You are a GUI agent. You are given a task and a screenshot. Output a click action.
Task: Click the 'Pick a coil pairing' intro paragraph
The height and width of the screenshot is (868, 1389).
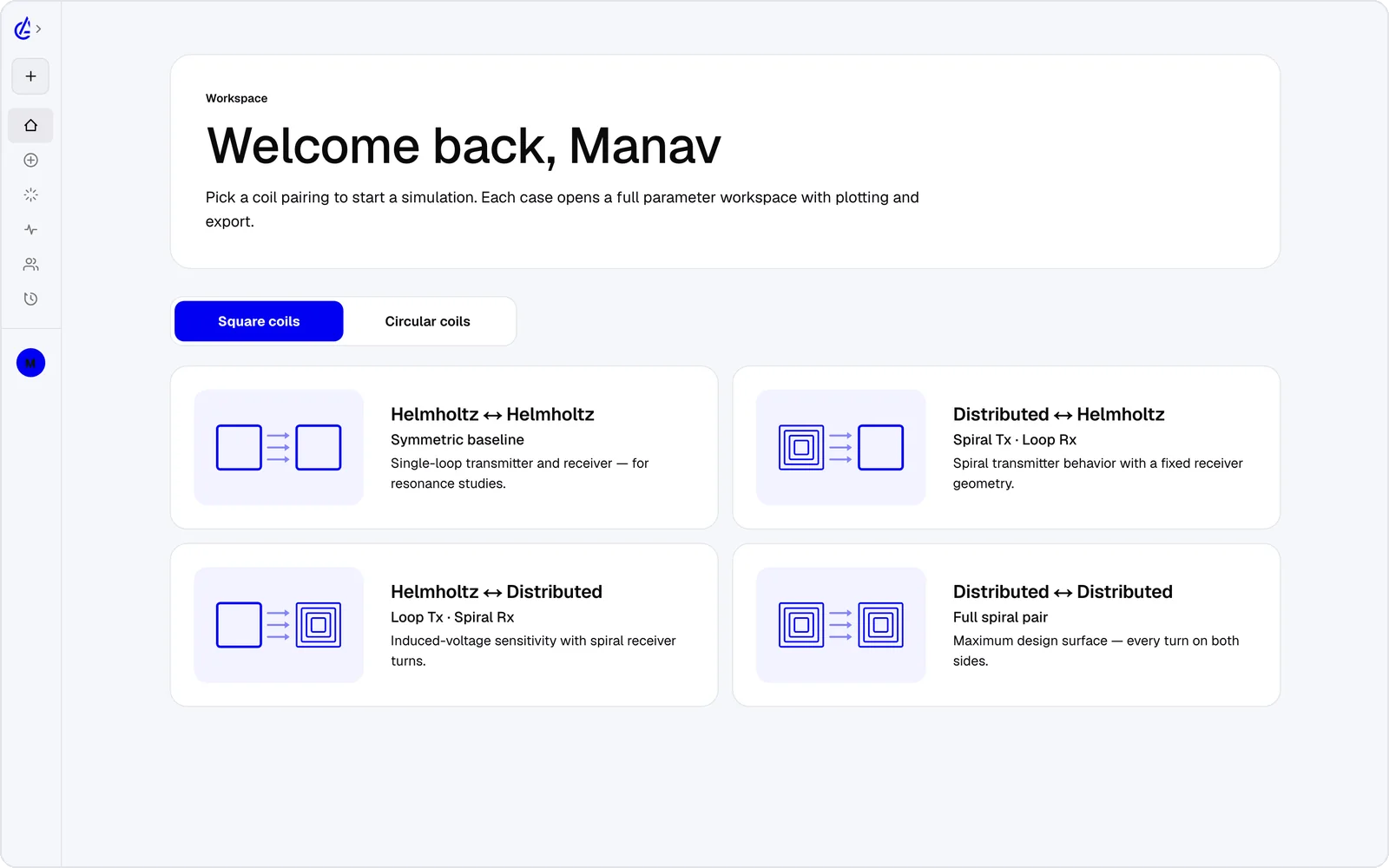click(x=563, y=209)
